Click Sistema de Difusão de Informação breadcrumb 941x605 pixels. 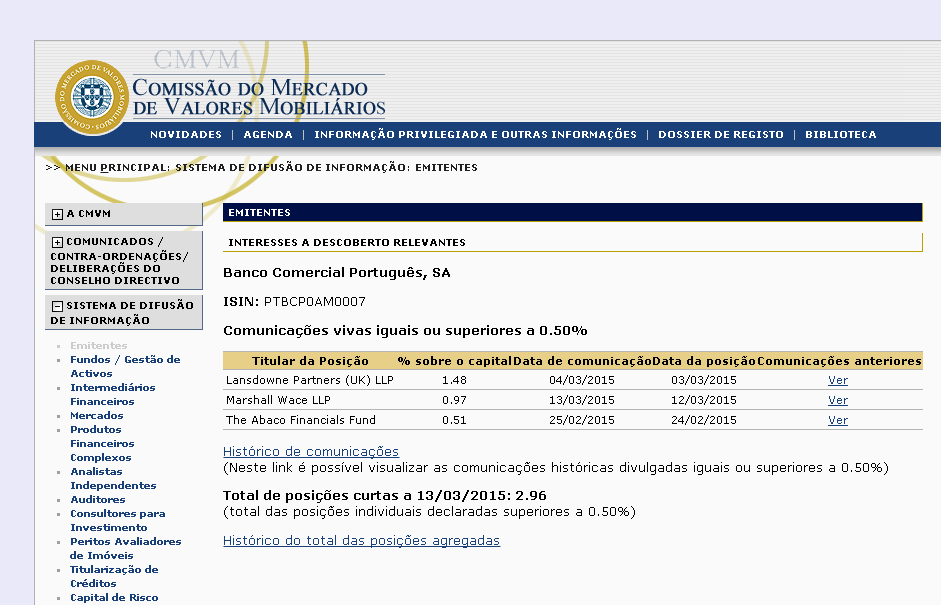291,167
